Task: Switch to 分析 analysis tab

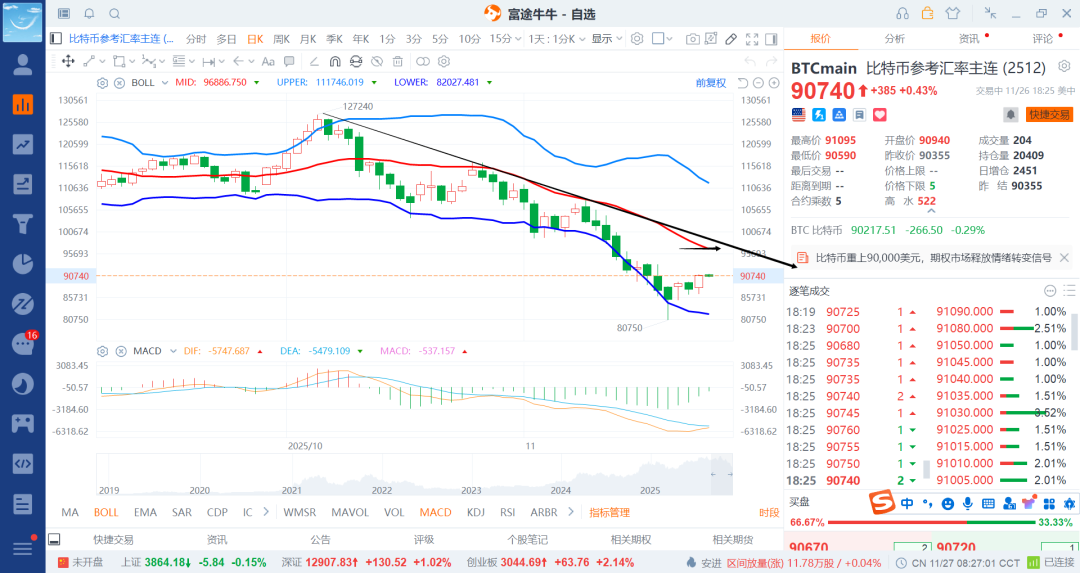Action: 895,39
